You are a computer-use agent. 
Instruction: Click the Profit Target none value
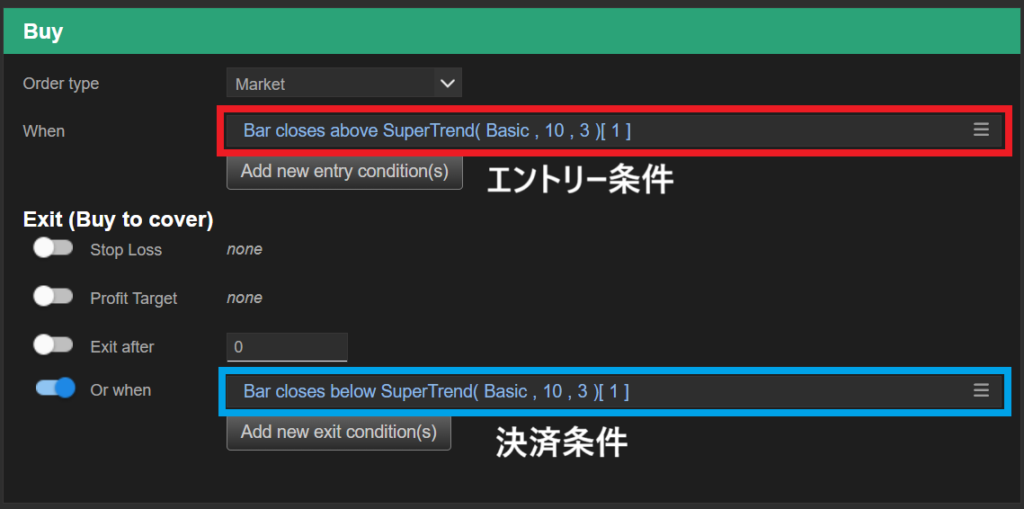click(244, 298)
